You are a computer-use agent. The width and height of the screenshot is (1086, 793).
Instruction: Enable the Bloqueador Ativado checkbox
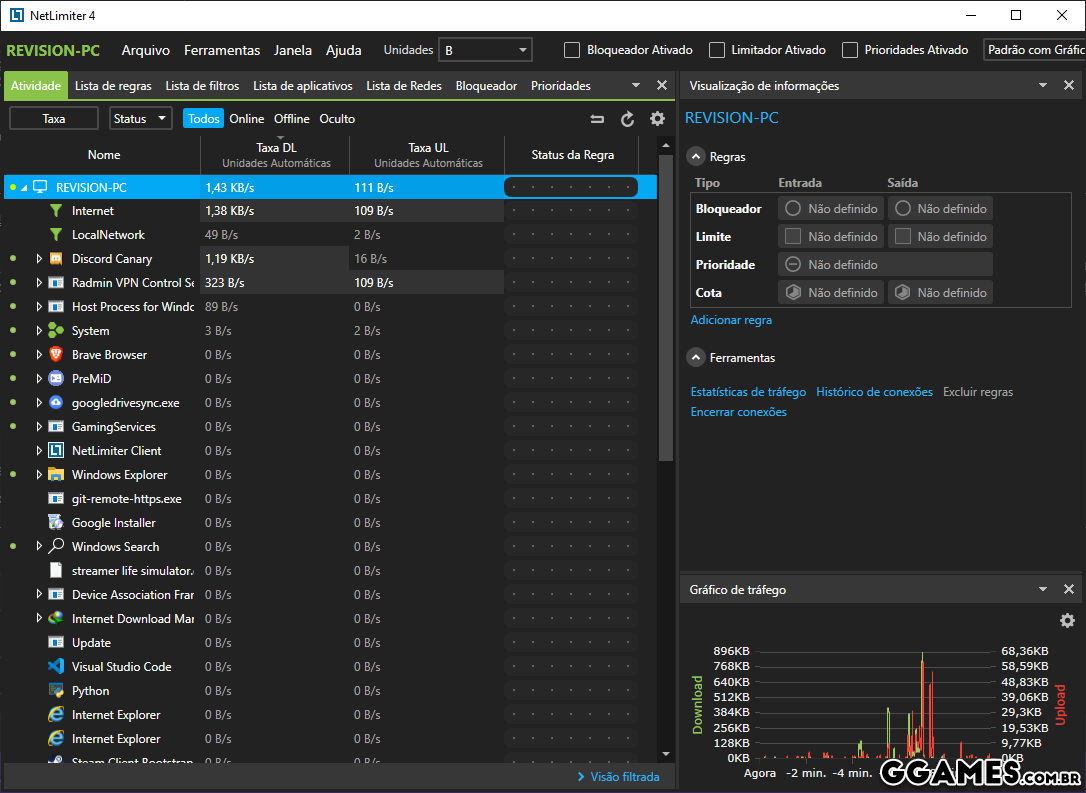coord(572,50)
